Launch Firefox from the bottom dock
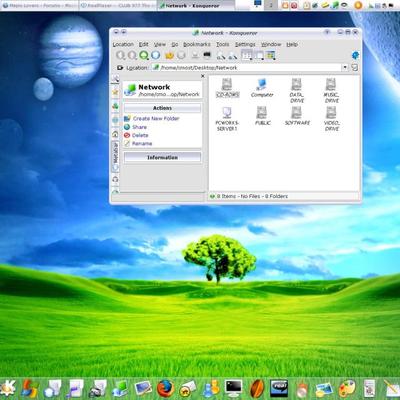The width and height of the screenshot is (400, 400). (x=166, y=389)
